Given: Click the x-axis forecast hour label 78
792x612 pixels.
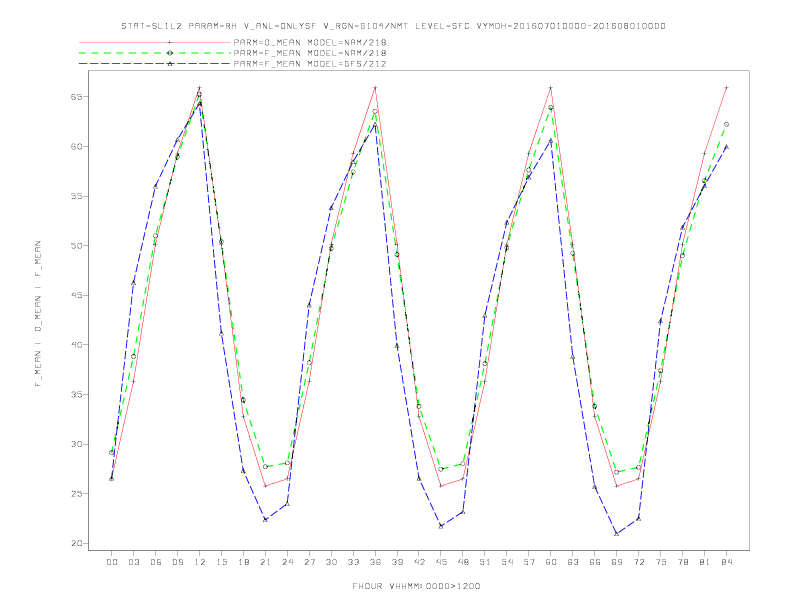Looking at the screenshot, I should click(683, 562).
